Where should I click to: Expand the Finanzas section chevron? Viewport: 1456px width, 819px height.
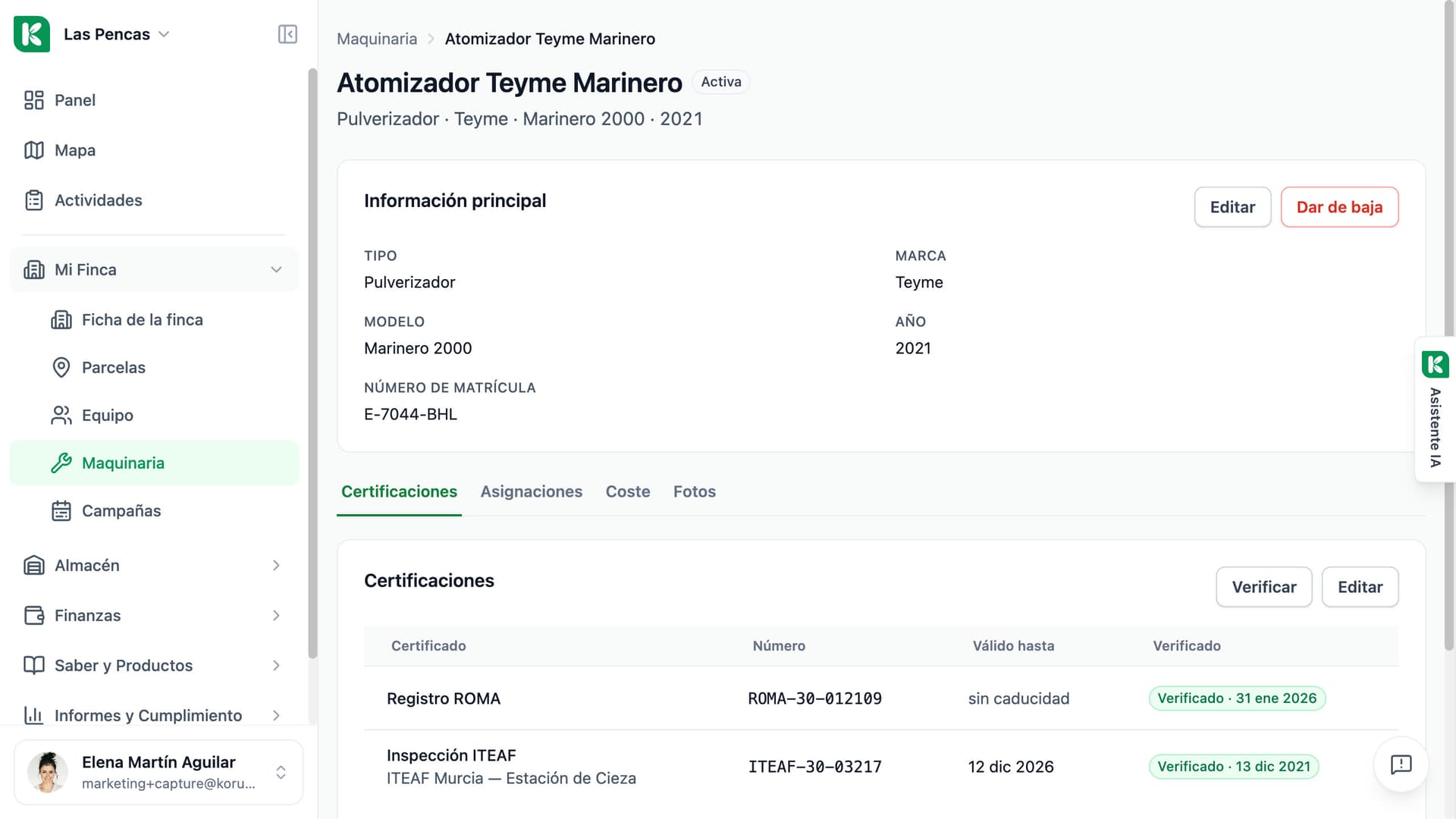coord(276,616)
